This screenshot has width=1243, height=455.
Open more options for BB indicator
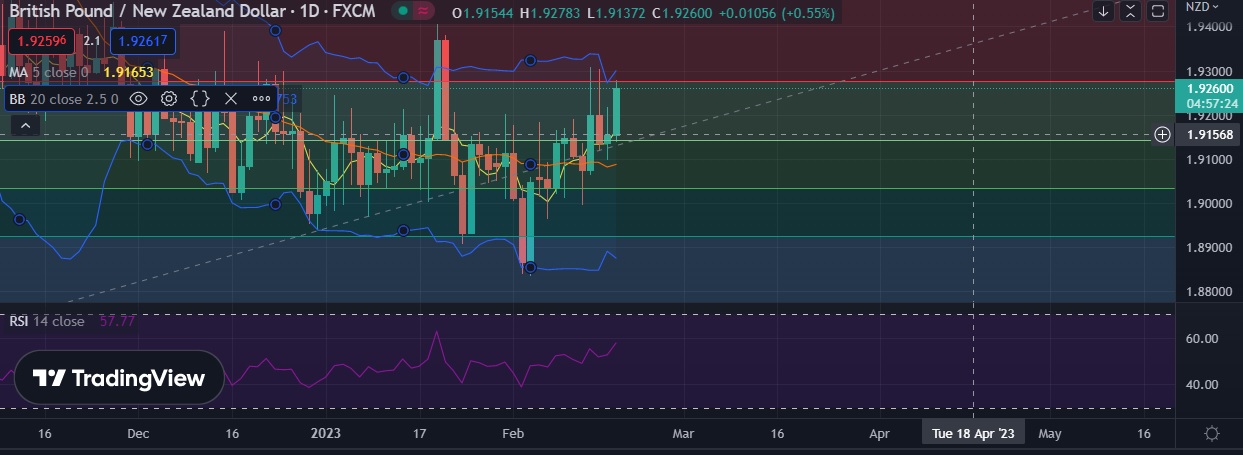[x=262, y=98]
